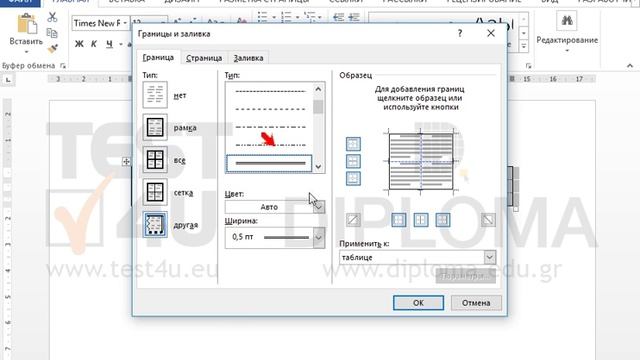Click the table move handle
The height and width of the screenshot is (360, 640).
(x=126, y=162)
